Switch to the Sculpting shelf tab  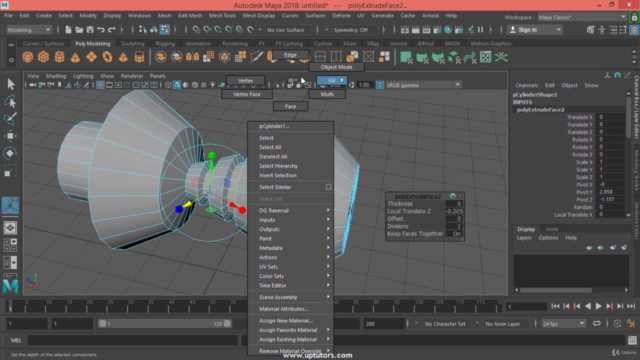pyautogui.click(x=133, y=43)
